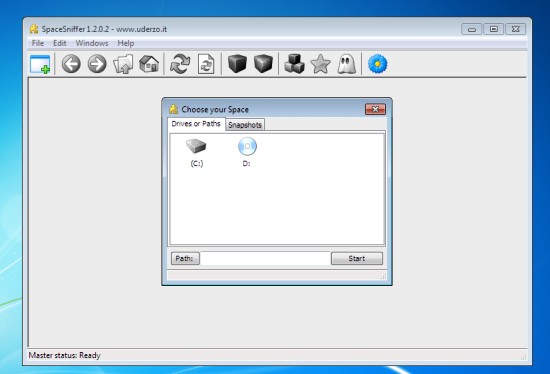Screen dimensions: 550x374
Task: Click the Start button
Action: (x=357, y=259)
